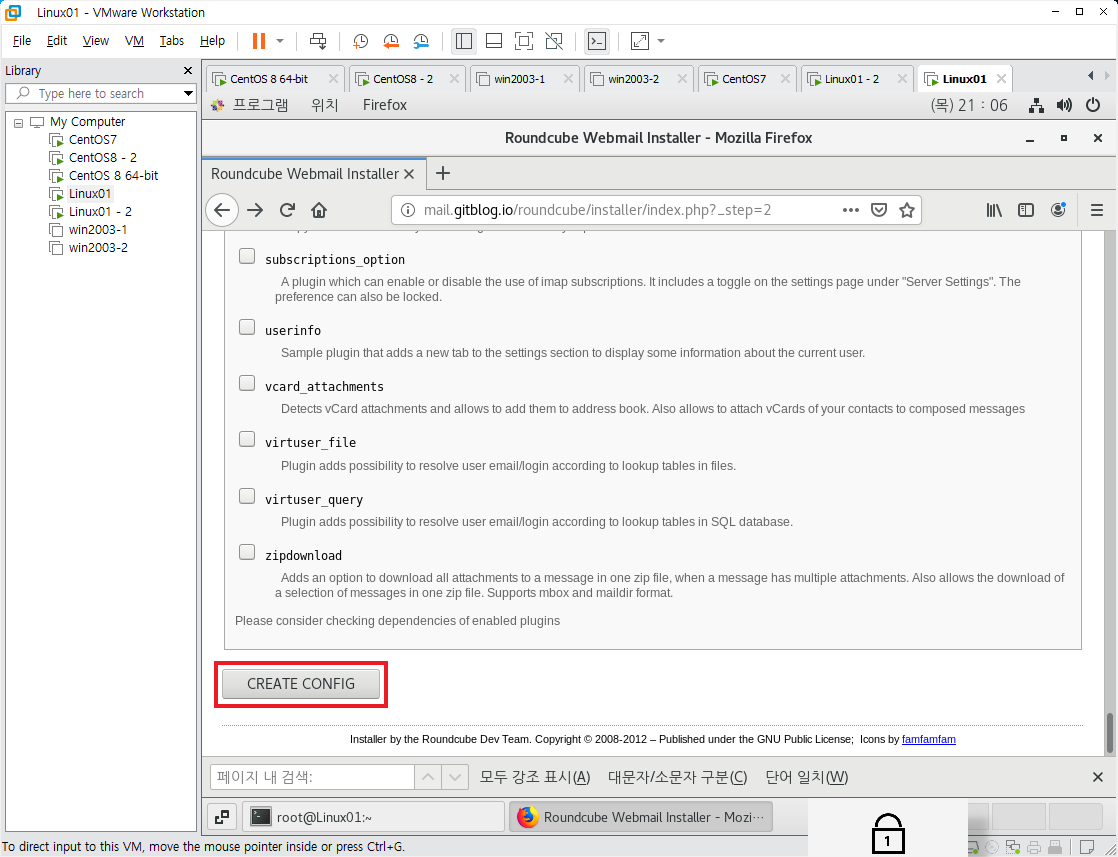This screenshot has width=1118, height=857.
Task: Bookmark this page with star icon
Action: click(x=907, y=210)
